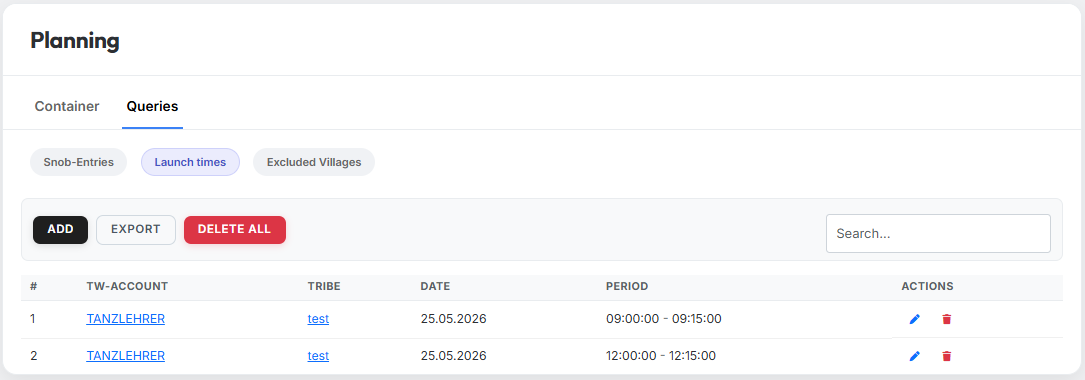This screenshot has height=380, width=1085.
Task: Open TANZLEHRER account link in row 1
Action: [x=125, y=319]
